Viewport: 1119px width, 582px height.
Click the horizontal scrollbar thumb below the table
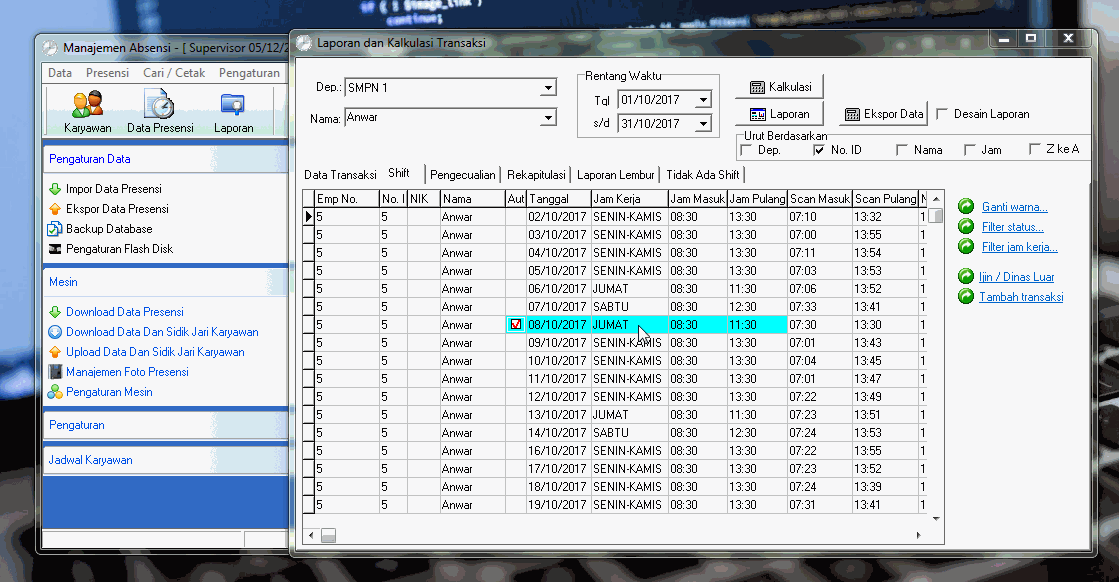pyautogui.click(x=328, y=535)
